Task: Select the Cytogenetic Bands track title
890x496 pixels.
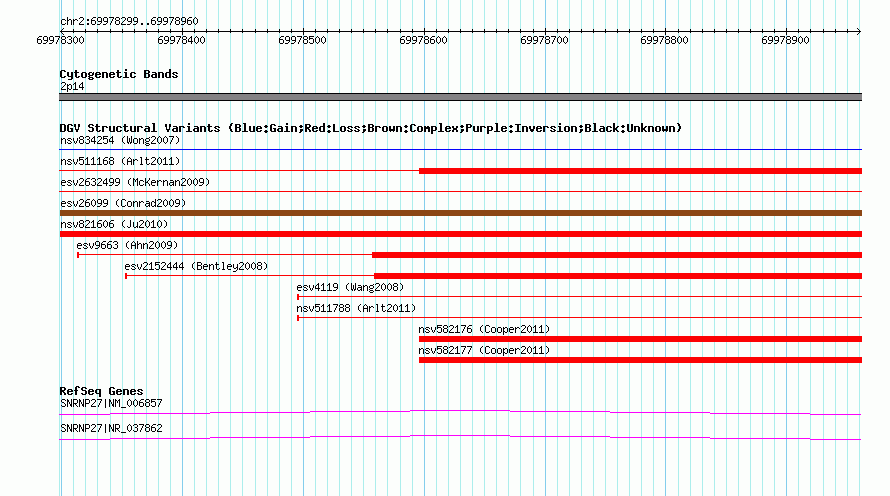Action: pos(119,74)
